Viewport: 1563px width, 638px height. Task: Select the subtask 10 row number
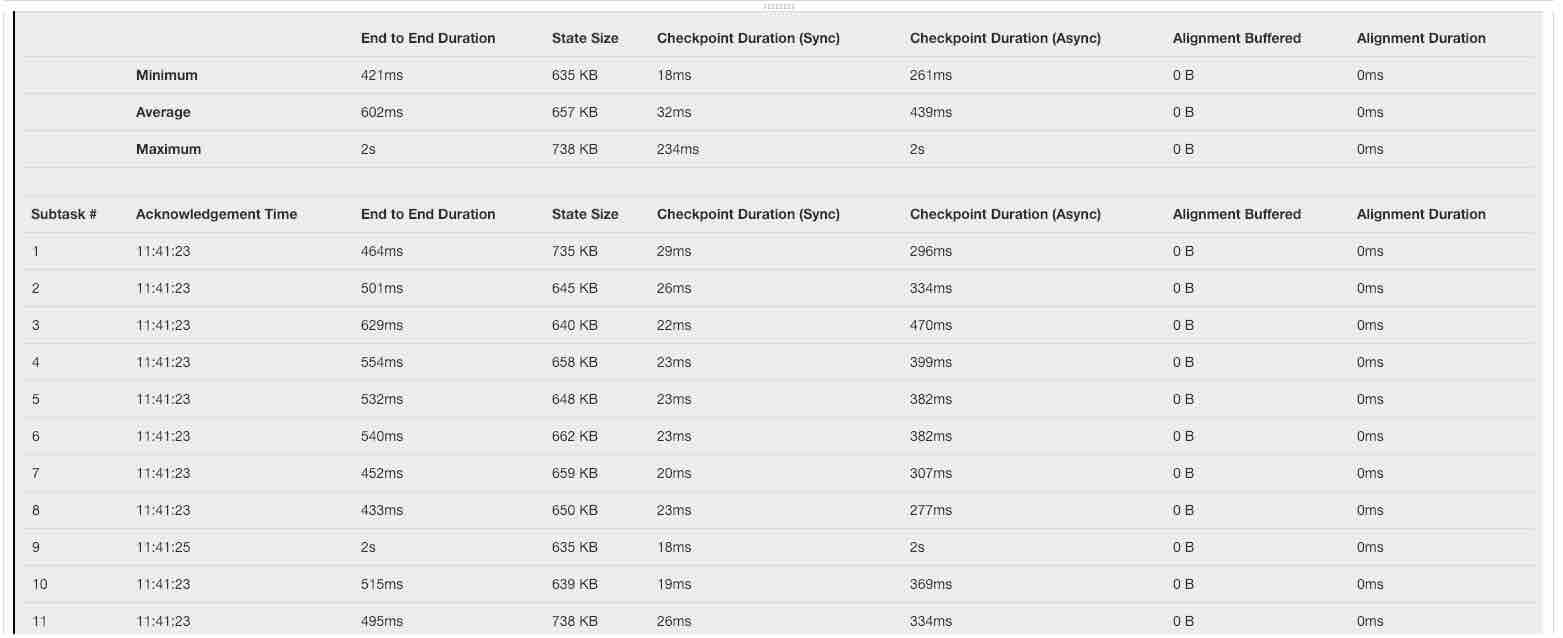[x=39, y=584]
